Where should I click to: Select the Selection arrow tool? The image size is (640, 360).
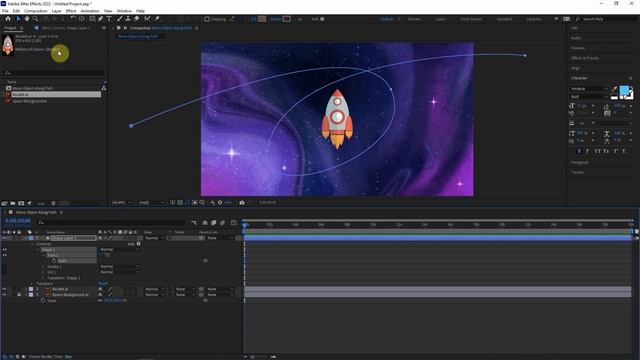coord(18,19)
